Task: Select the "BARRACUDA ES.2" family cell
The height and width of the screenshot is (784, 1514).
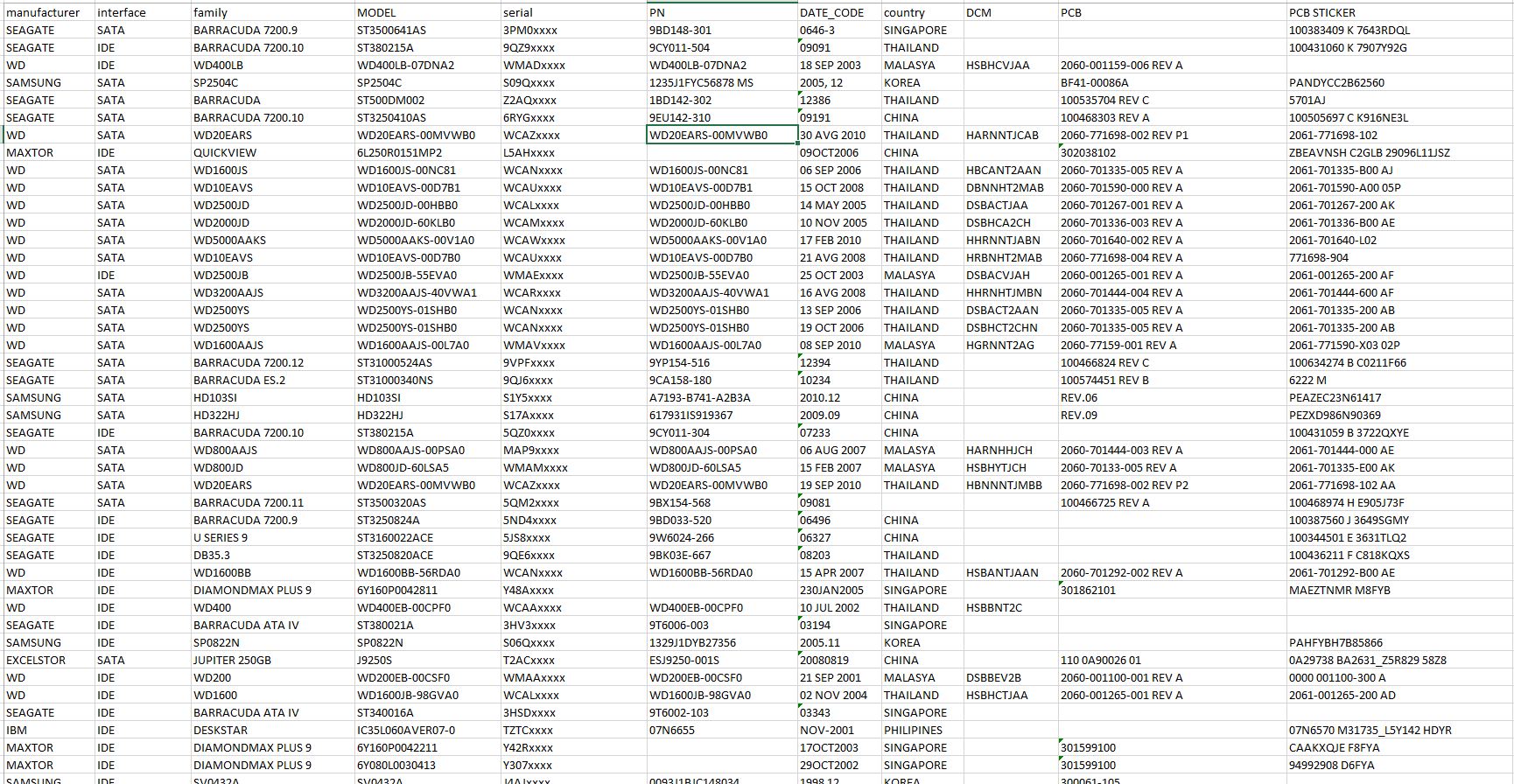Action: tap(273, 380)
